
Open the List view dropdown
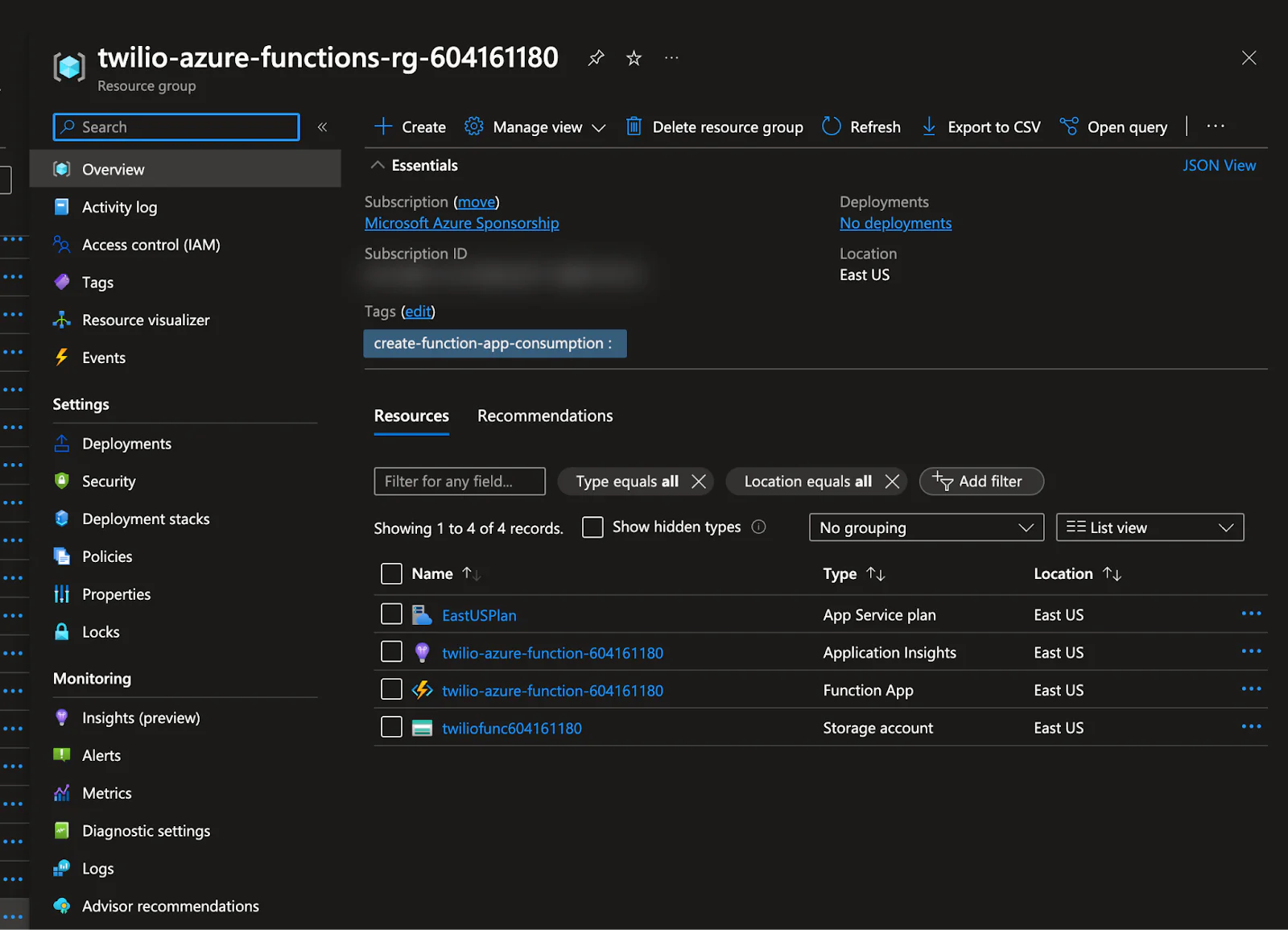1150,527
